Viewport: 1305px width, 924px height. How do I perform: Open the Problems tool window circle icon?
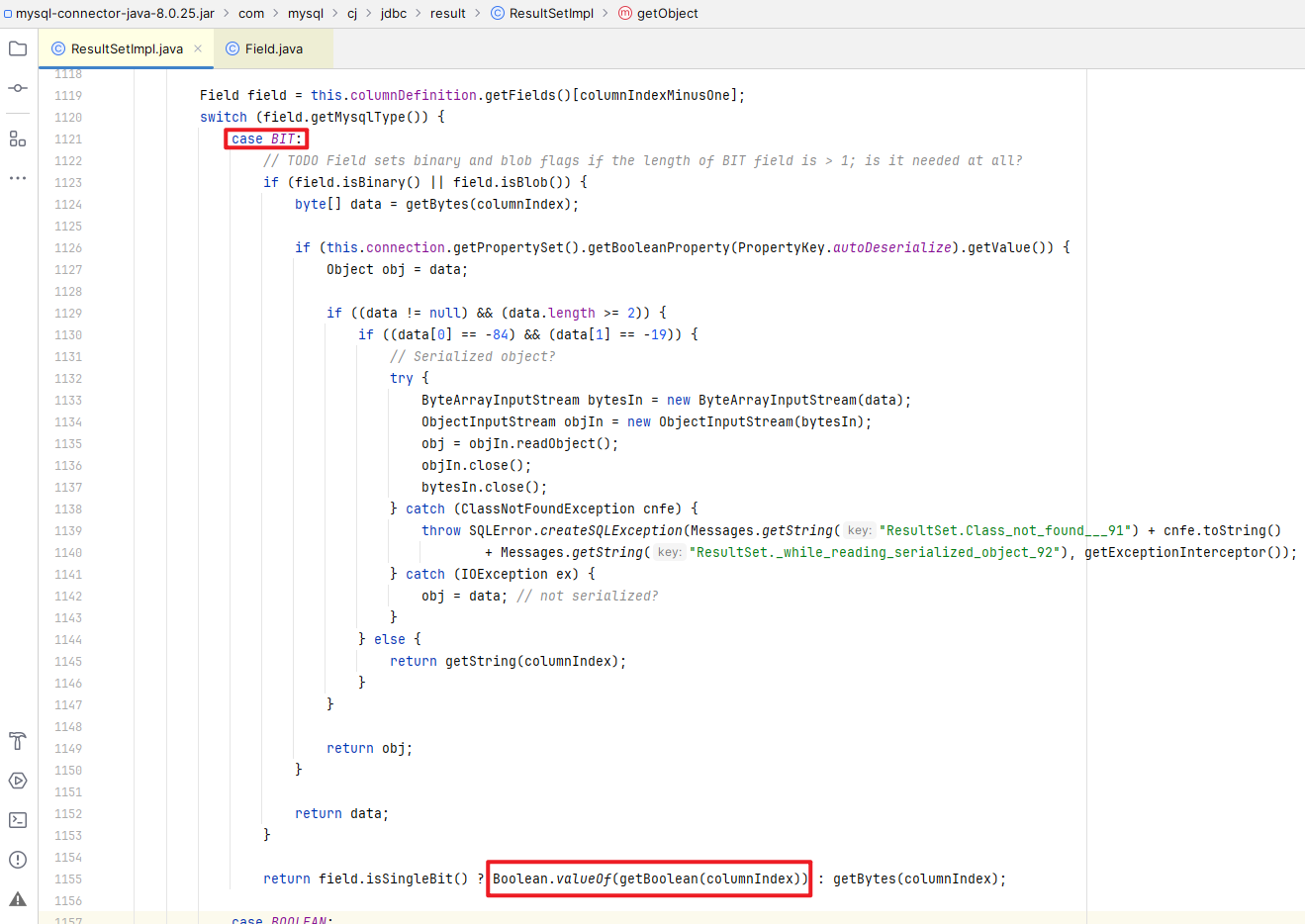click(x=18, y=860)
